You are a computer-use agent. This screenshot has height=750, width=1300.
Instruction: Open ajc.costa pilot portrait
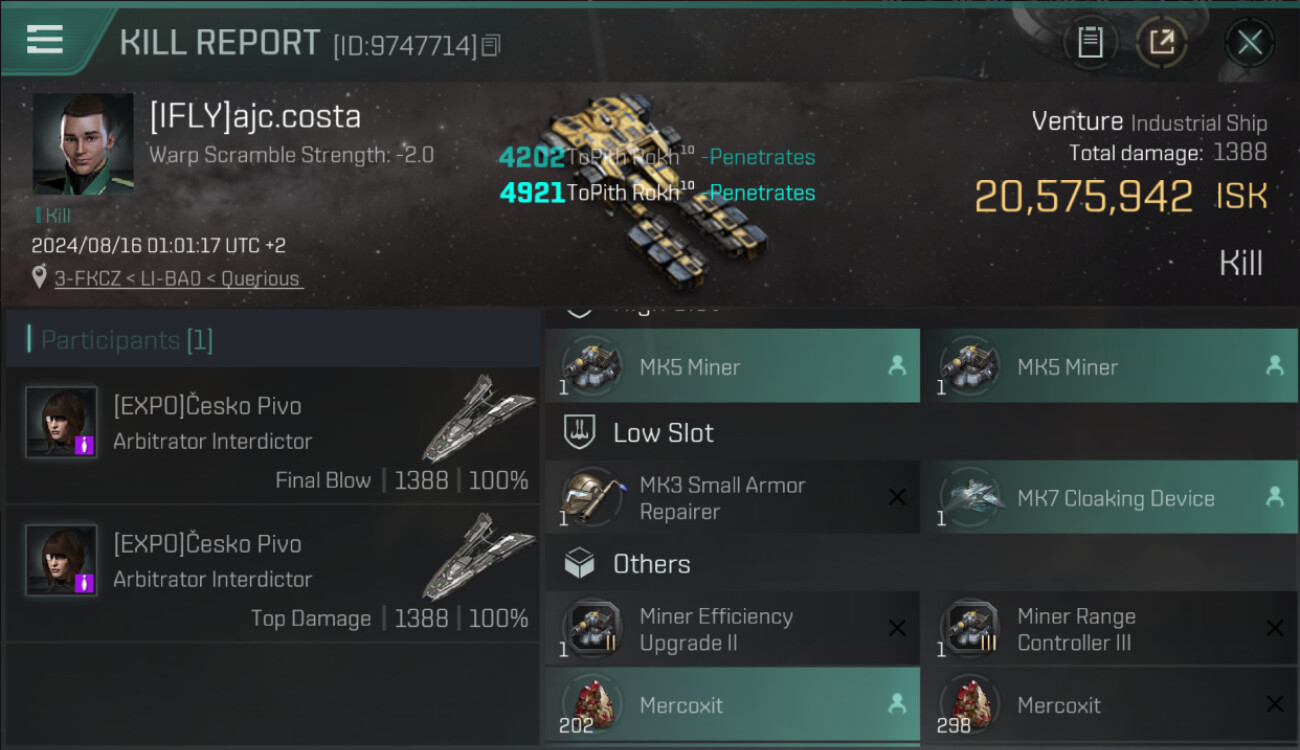point(83,145)
